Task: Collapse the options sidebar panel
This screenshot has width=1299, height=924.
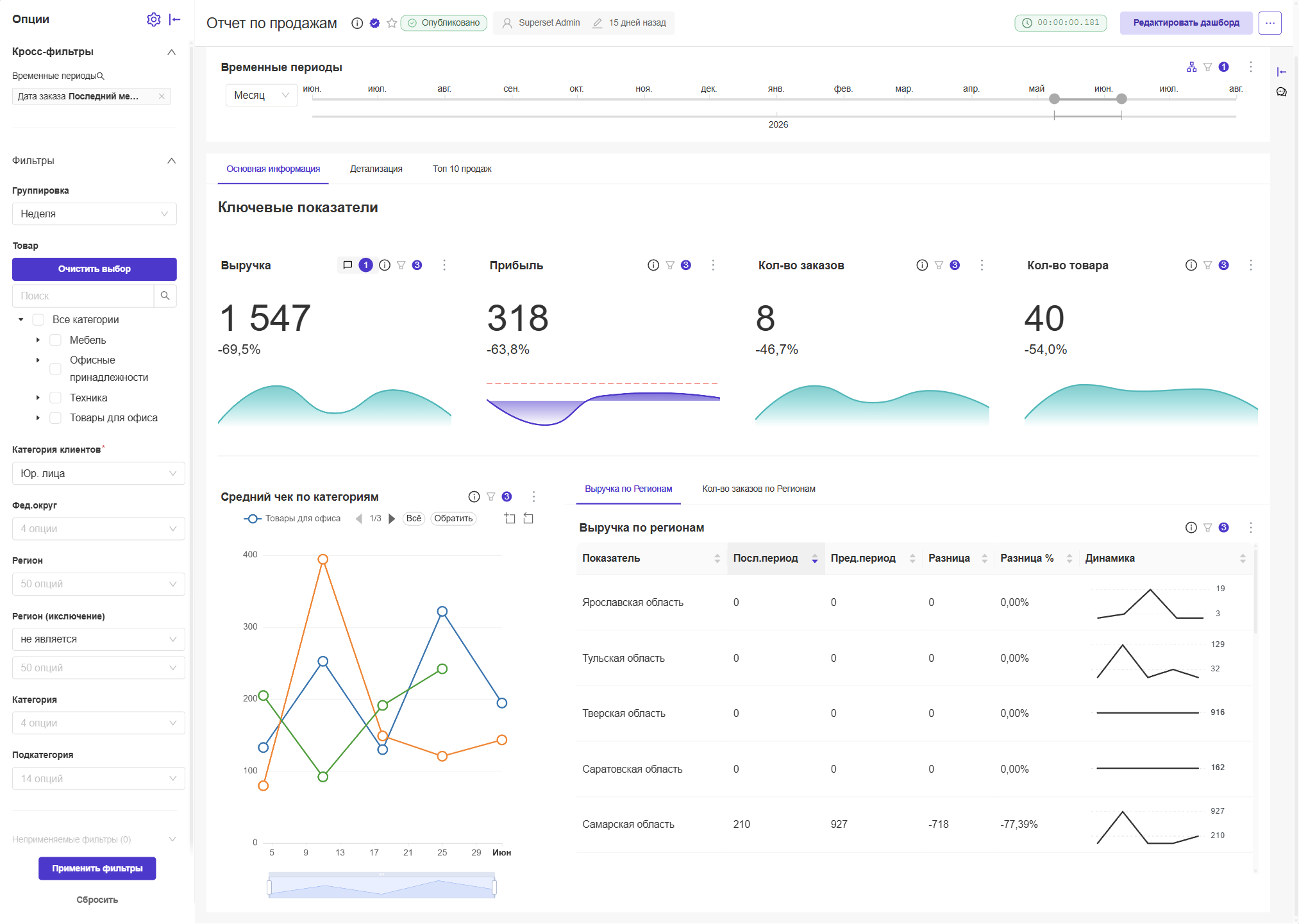Action: click(174, 19)
